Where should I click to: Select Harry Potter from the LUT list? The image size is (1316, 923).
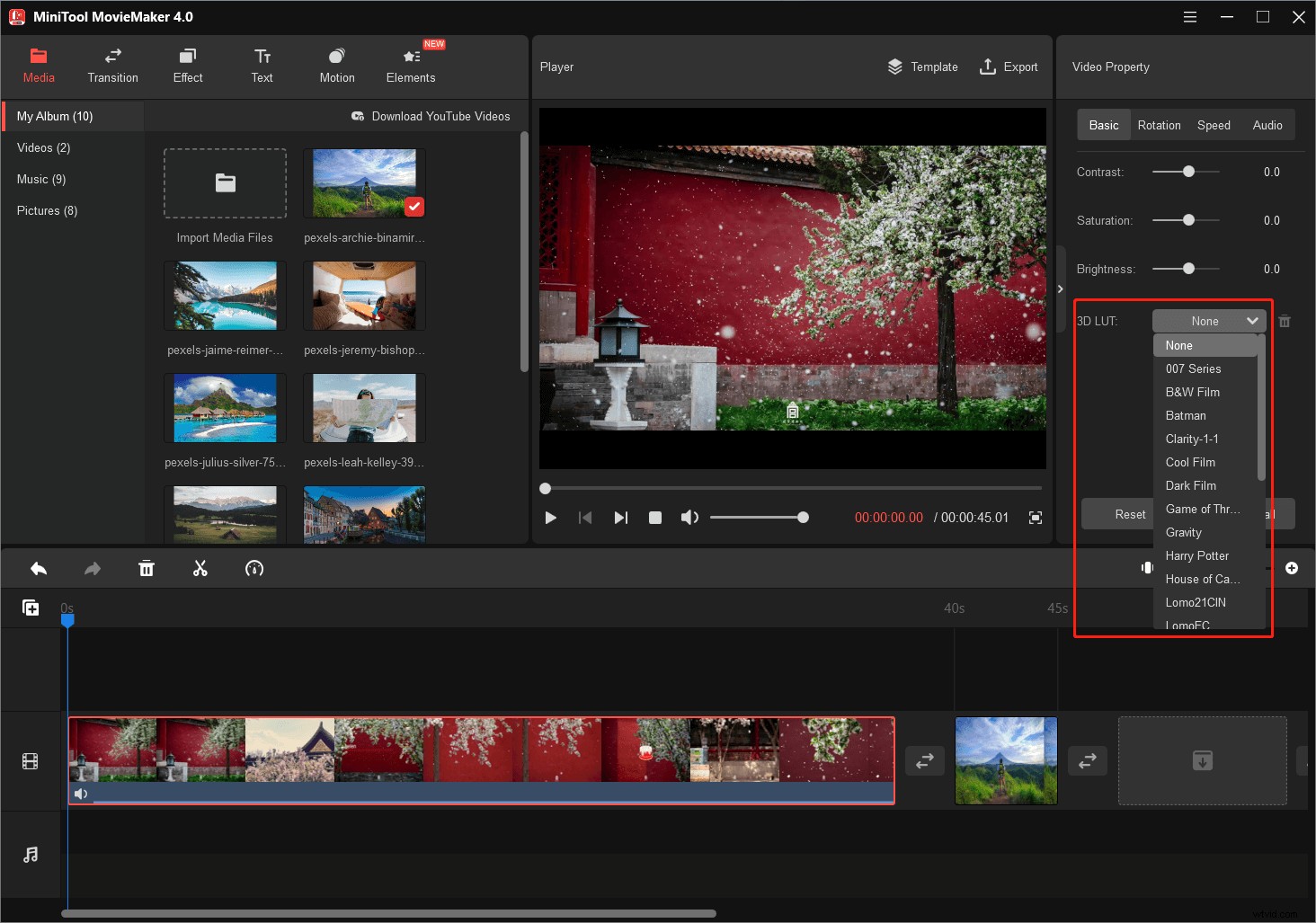[x=1196, y=555]
